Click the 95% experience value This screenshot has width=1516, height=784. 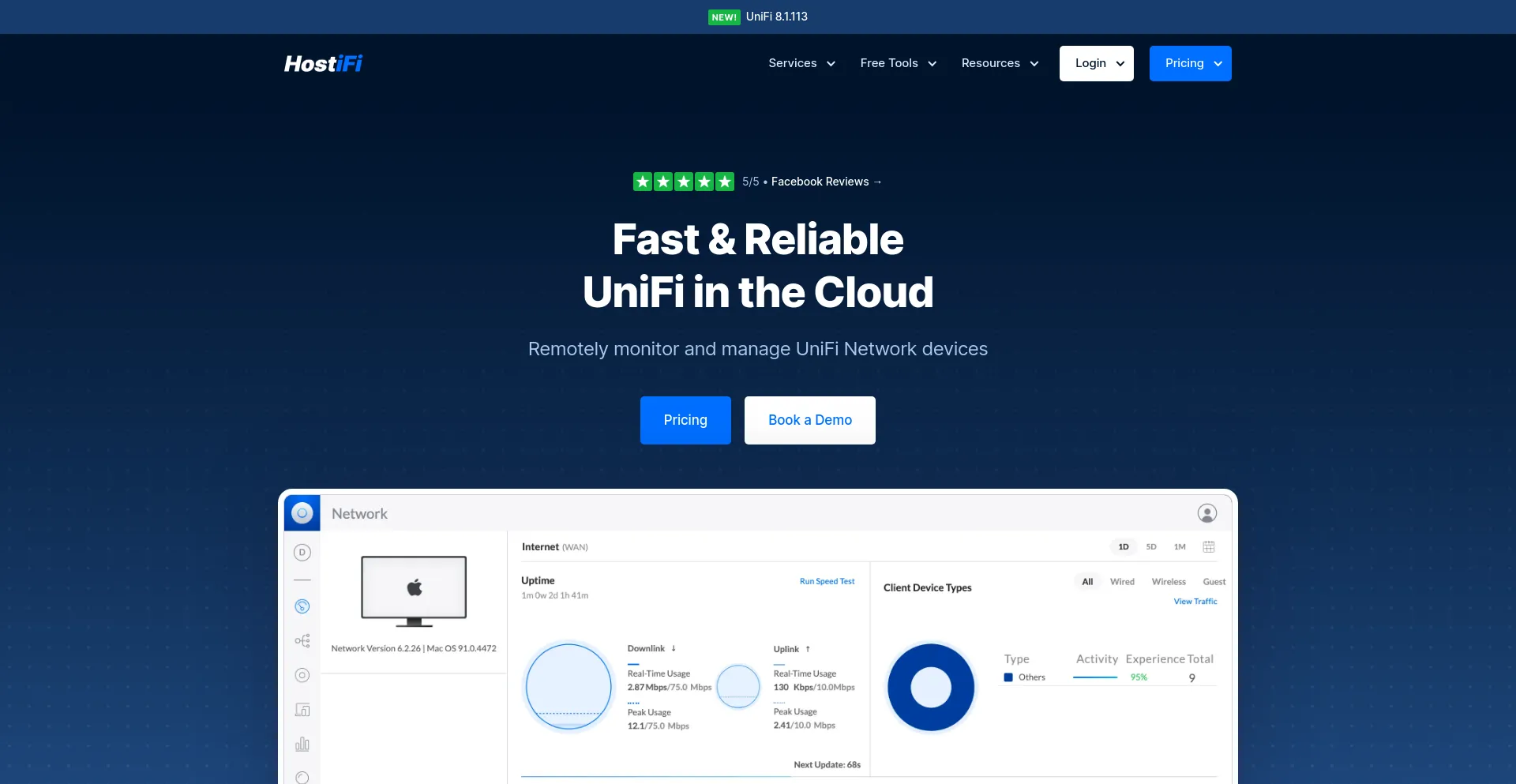(1139, 677)
